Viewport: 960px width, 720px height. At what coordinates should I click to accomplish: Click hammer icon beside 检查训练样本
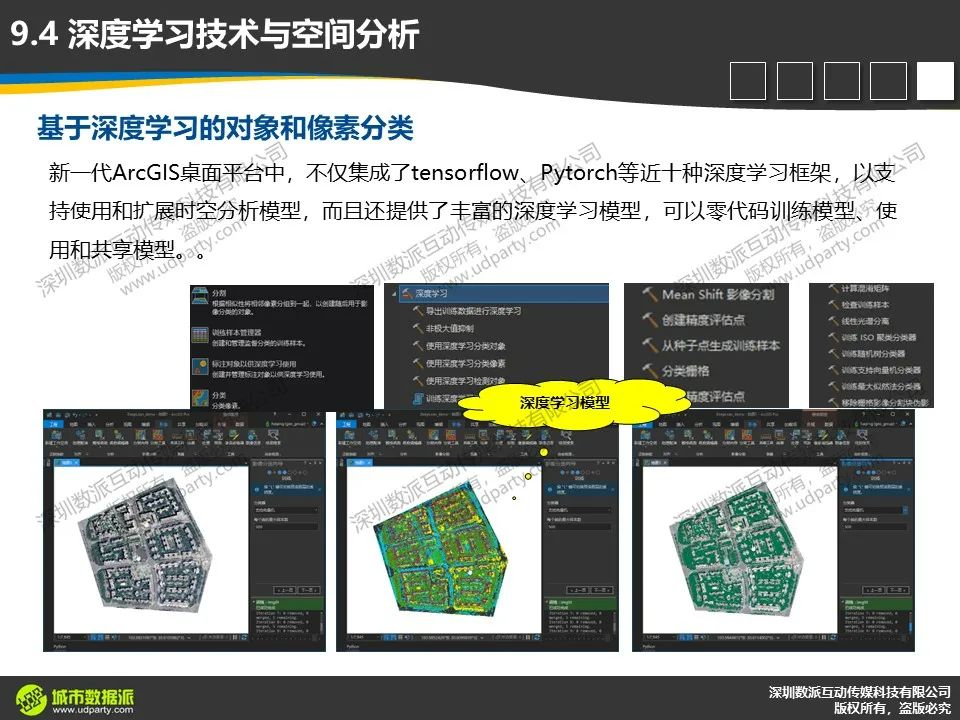coord(833,304)
